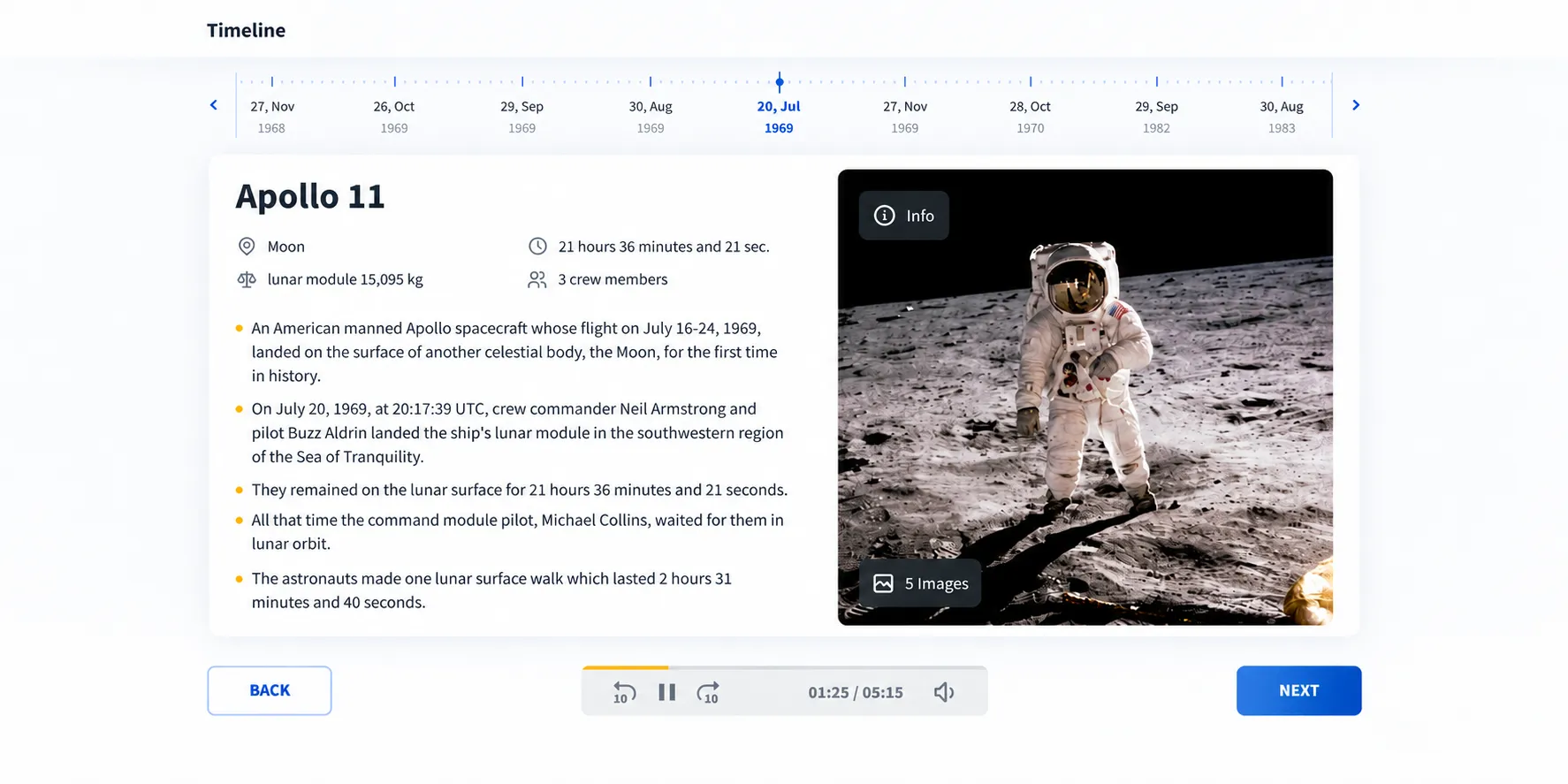This screenshot has width=1568, height=784.
Task: Click the bullet beginning 'On July 20, 1969'
Action: tap(517, 432)
